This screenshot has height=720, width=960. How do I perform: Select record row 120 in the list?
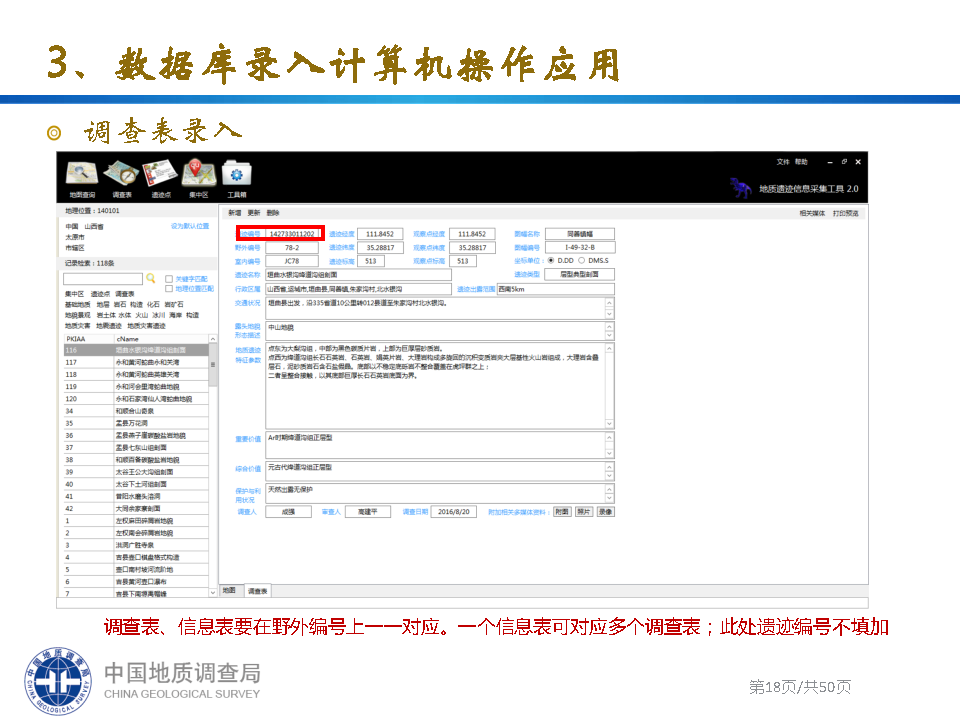136,399
